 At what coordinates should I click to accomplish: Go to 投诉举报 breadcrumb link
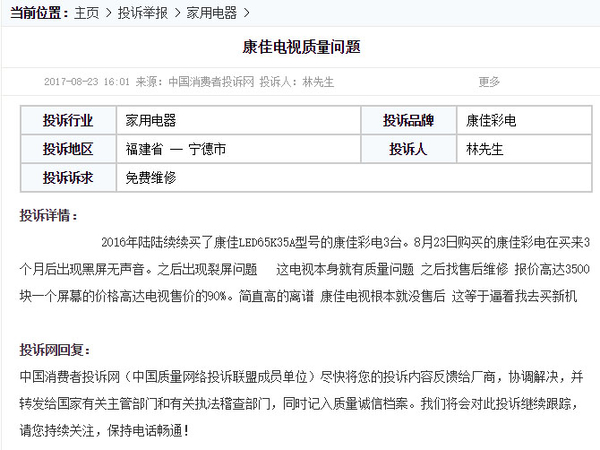(x=142, y=13)
